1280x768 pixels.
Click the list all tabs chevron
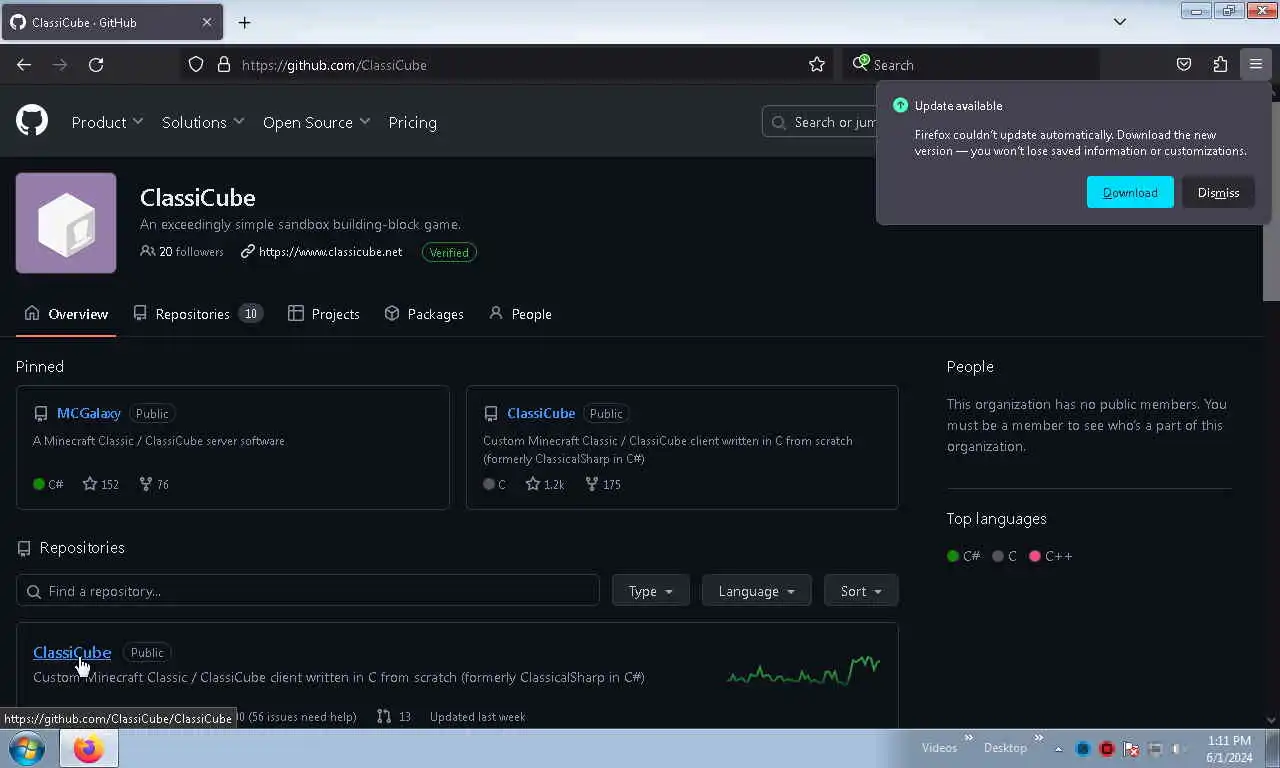coord(1120,22)
